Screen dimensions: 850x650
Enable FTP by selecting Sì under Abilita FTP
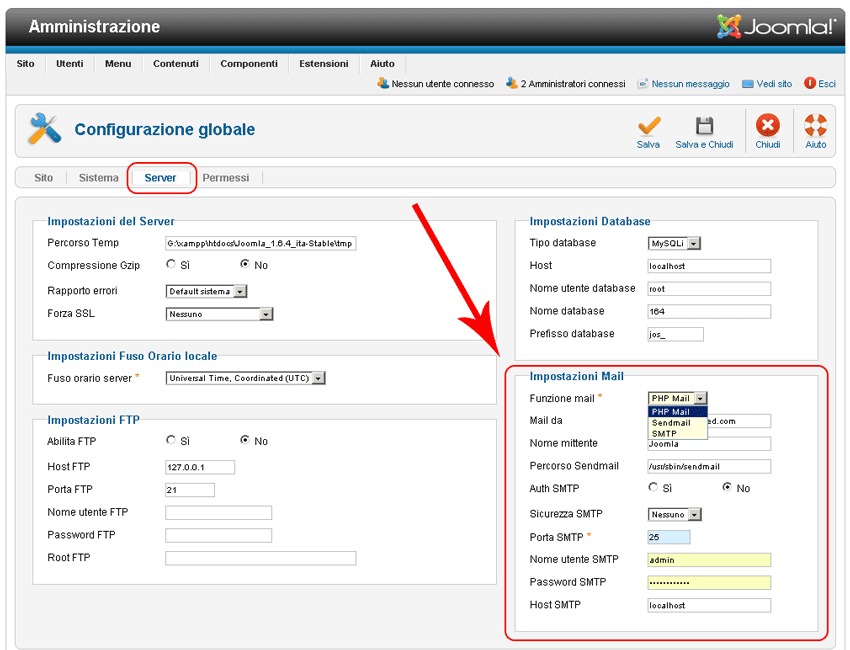click(169, 441)
